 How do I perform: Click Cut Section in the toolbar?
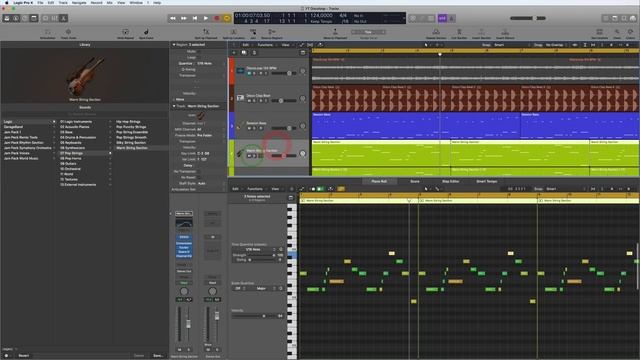[459, 33]
